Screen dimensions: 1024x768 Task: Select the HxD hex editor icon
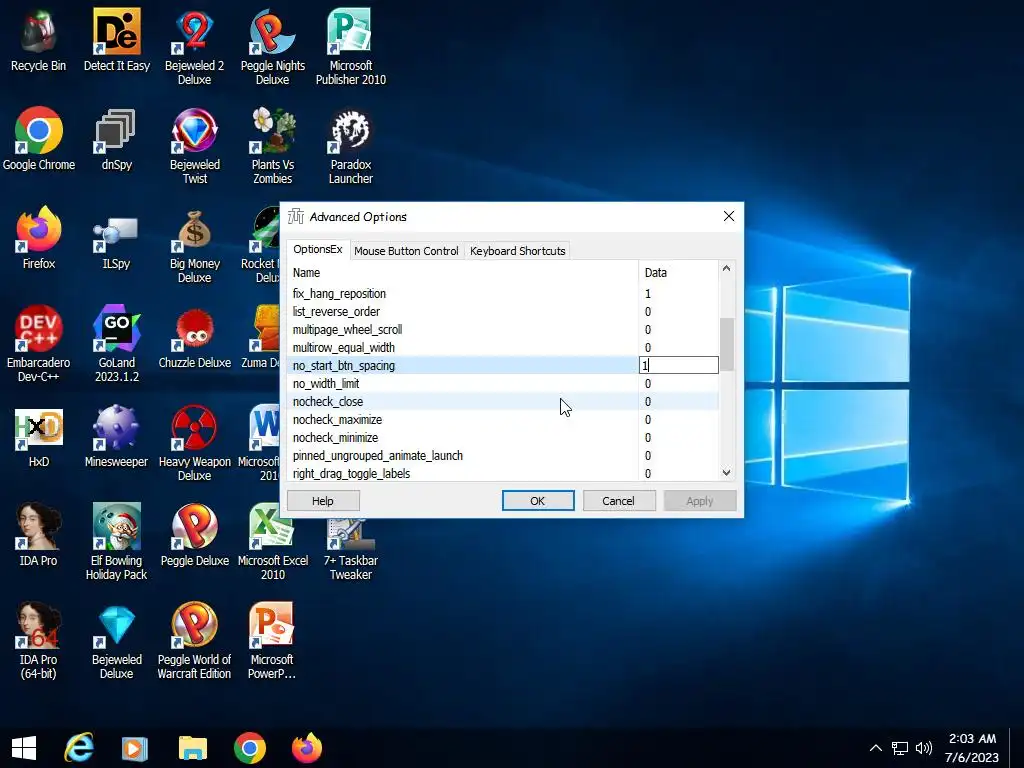39,436
